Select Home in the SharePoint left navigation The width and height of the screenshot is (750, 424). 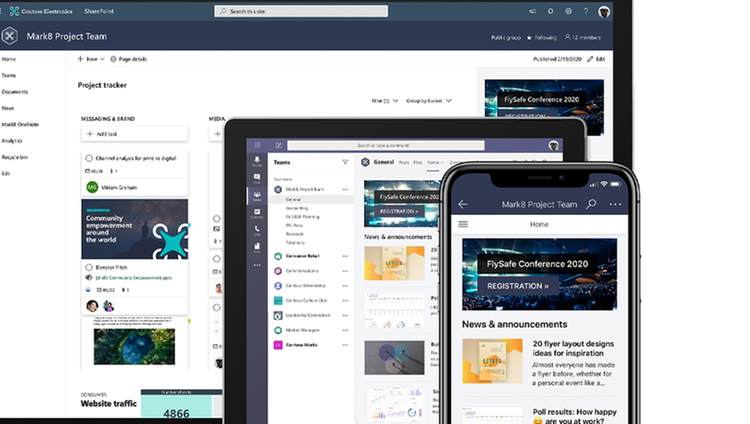(9, 59)
